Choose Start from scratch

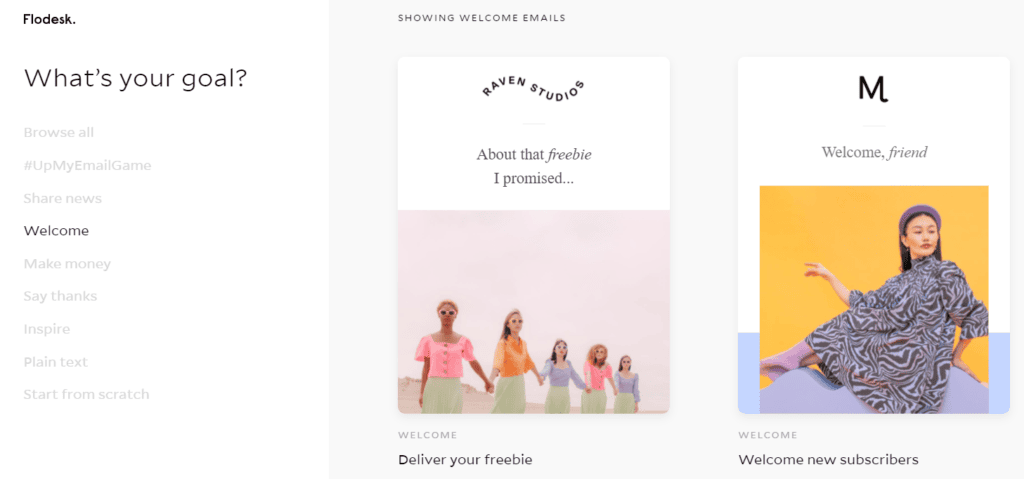(x=86, y=395)
